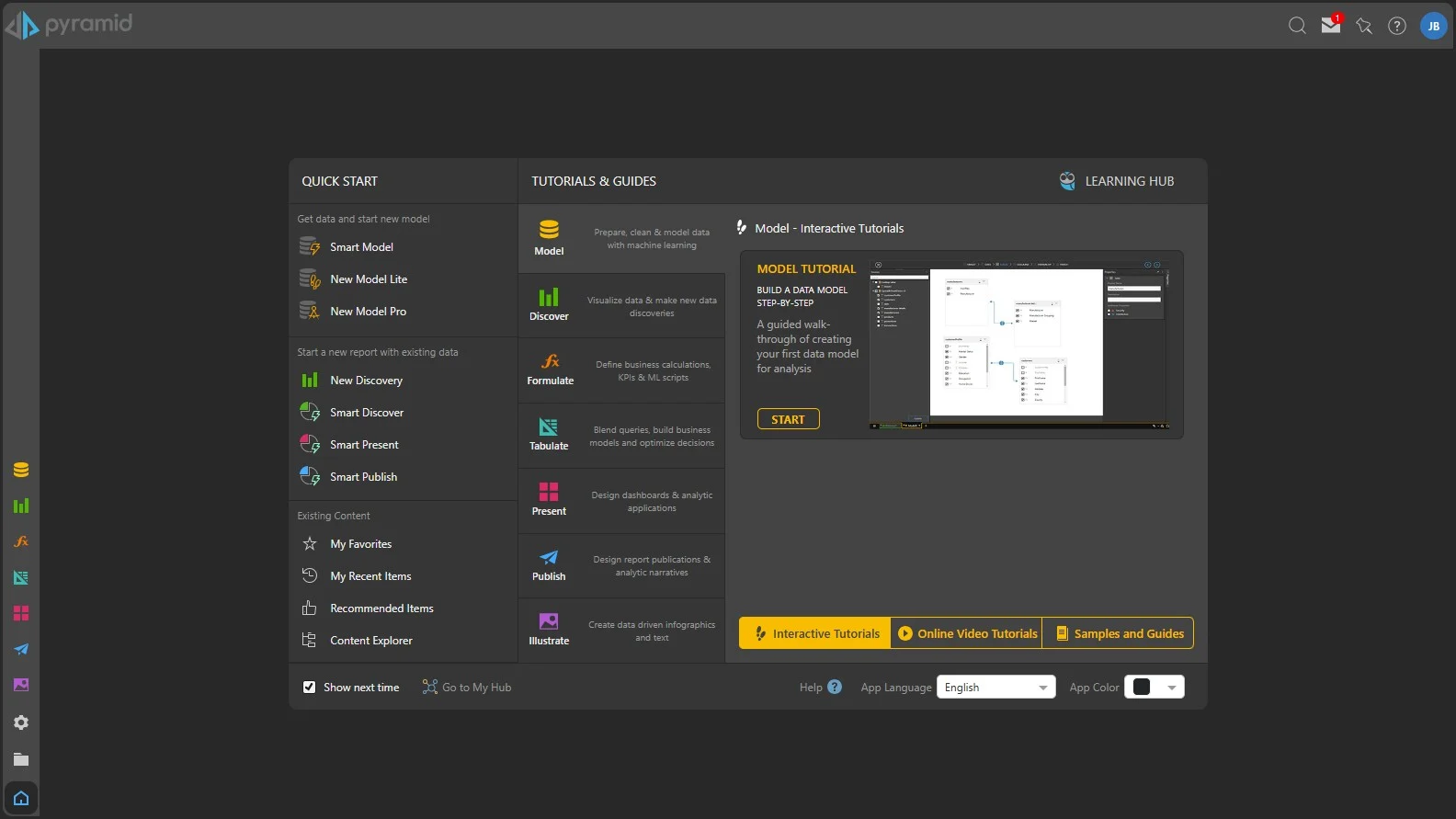Open the mail notifications icon
The image size is (1456, 819).
tap(1331, 25)
